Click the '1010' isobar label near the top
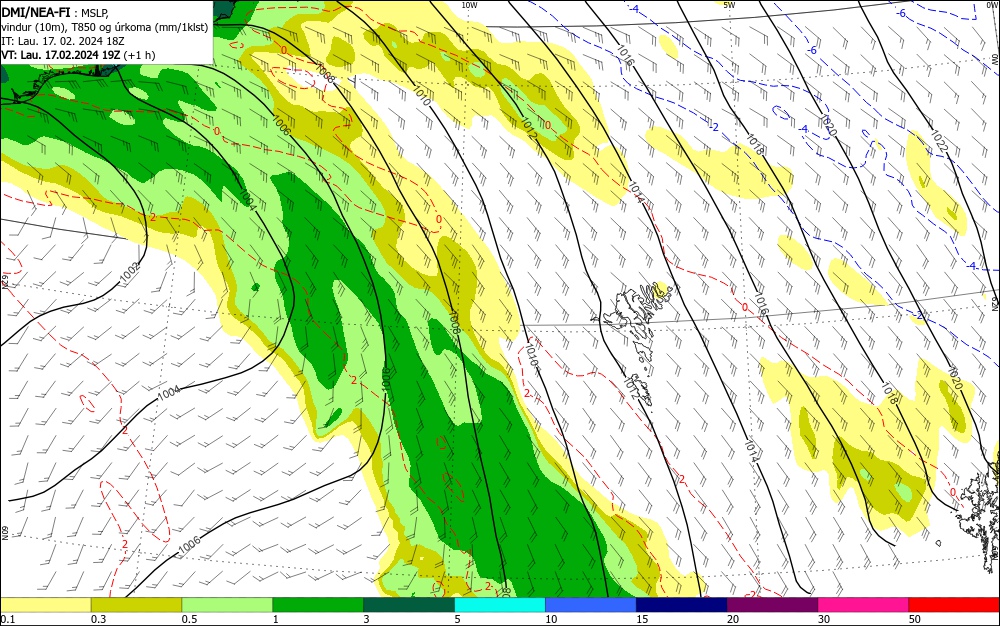Screen dimensions: 1000x626 (421, 95)
